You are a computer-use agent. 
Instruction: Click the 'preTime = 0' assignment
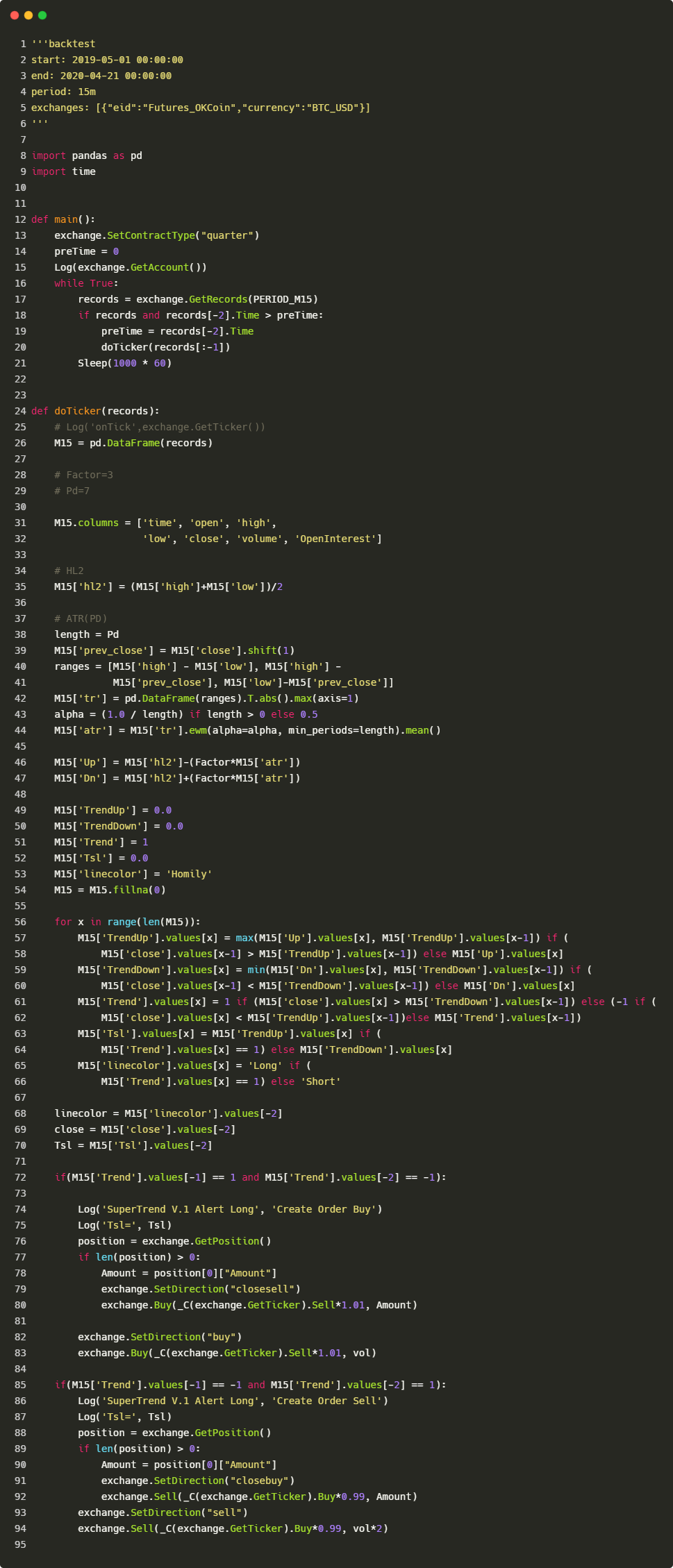[x=87, y=251]
